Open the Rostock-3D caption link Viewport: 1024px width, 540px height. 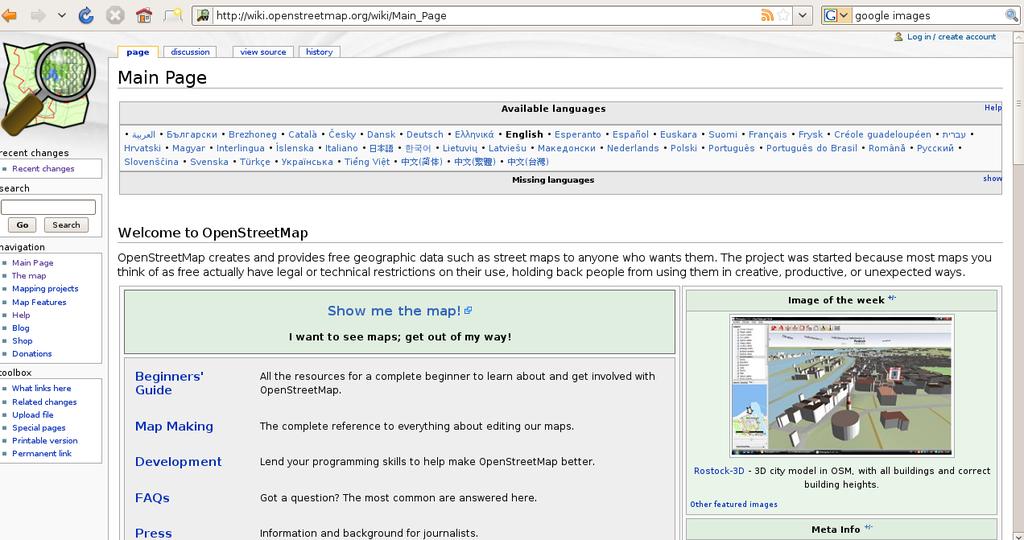pos(719,471)
